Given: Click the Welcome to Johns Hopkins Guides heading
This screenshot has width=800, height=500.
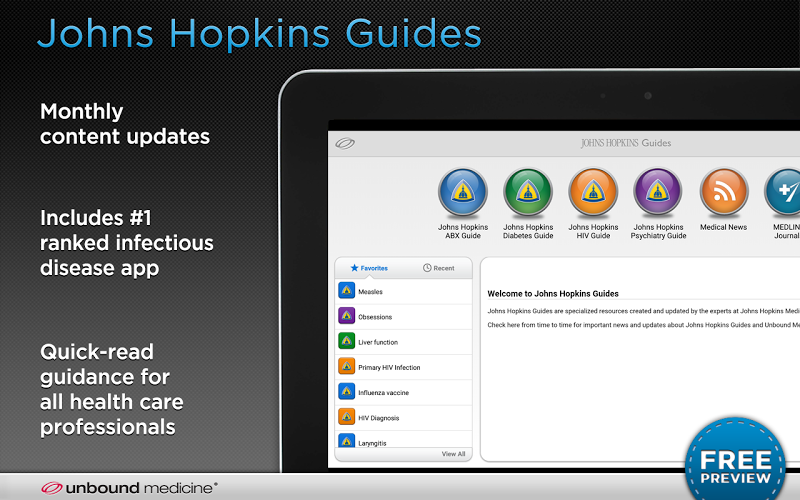Looking at the screenshot, I should (x=553, y=293).
